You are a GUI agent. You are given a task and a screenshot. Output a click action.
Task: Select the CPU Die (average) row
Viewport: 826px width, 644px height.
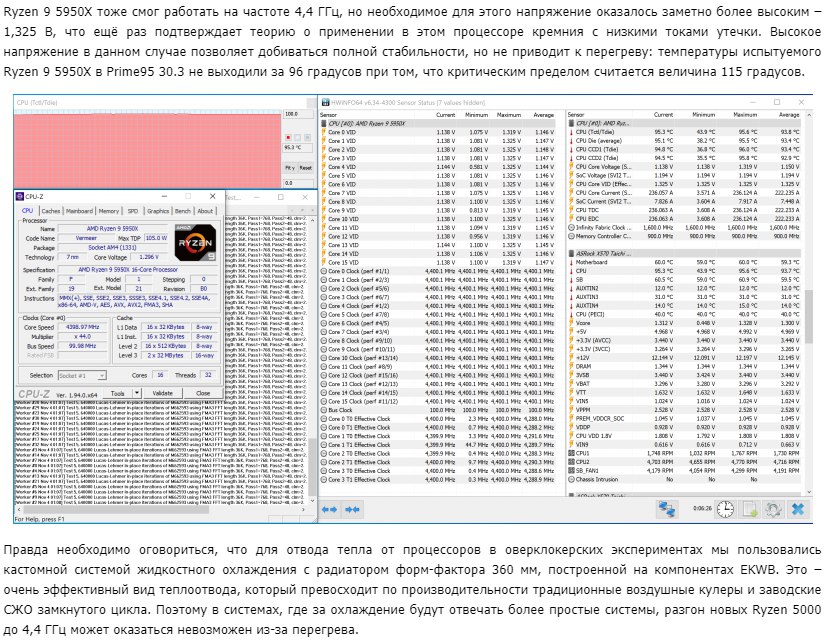[684, 141]
